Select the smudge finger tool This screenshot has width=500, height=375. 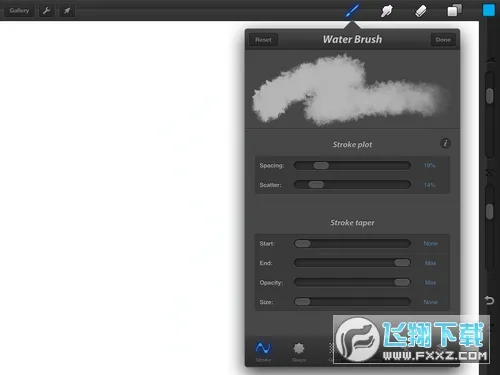(x=386, y=11)
